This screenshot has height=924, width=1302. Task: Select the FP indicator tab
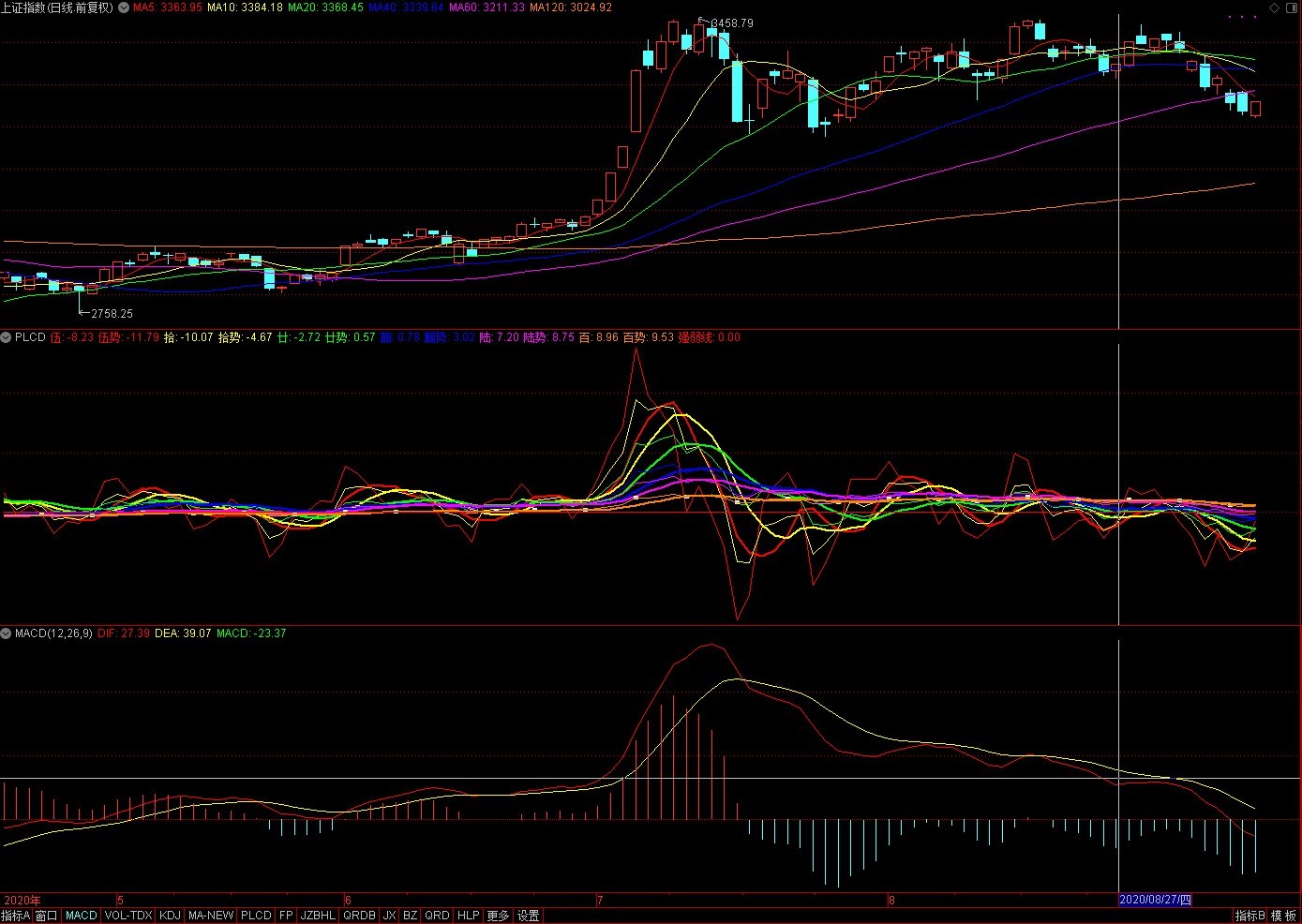[x=287, y=916]
